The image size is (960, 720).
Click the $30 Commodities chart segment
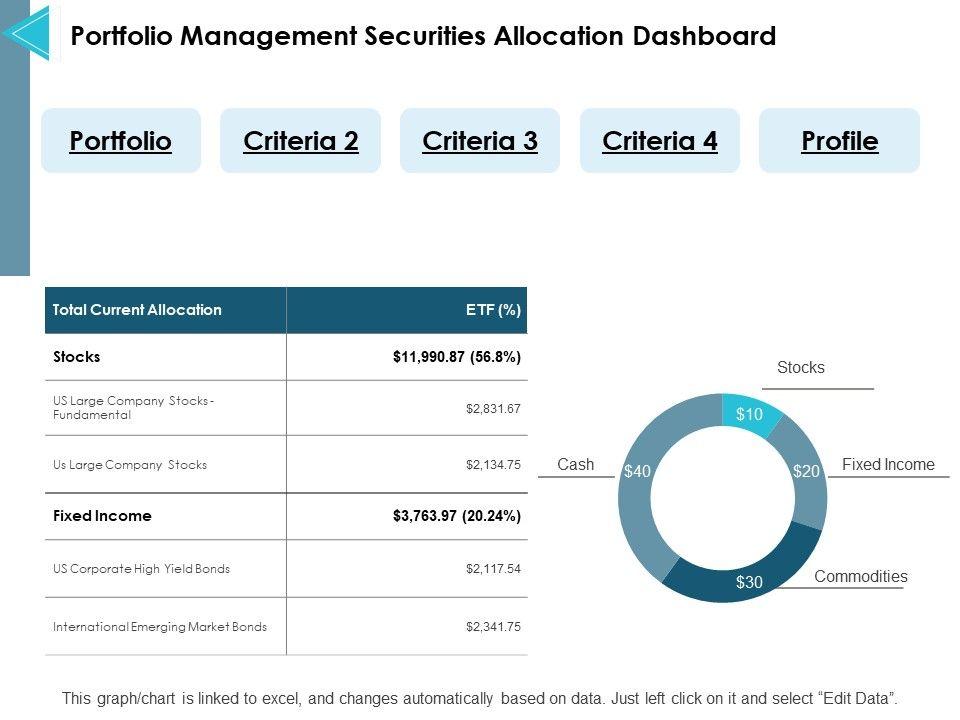pos(749,580)
